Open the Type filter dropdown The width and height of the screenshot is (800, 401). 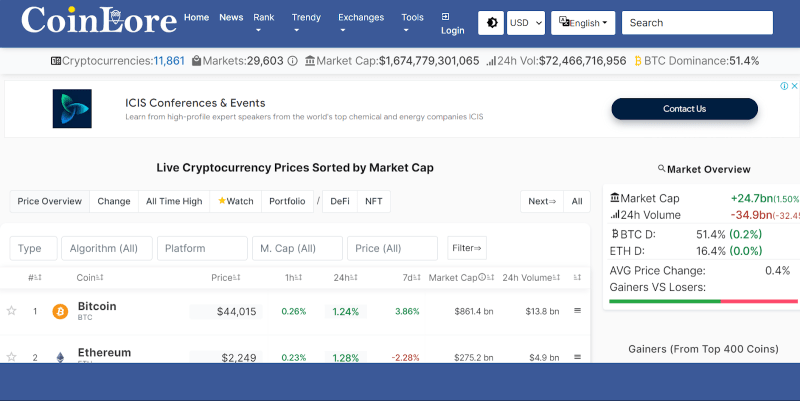[x=34, y=248]
